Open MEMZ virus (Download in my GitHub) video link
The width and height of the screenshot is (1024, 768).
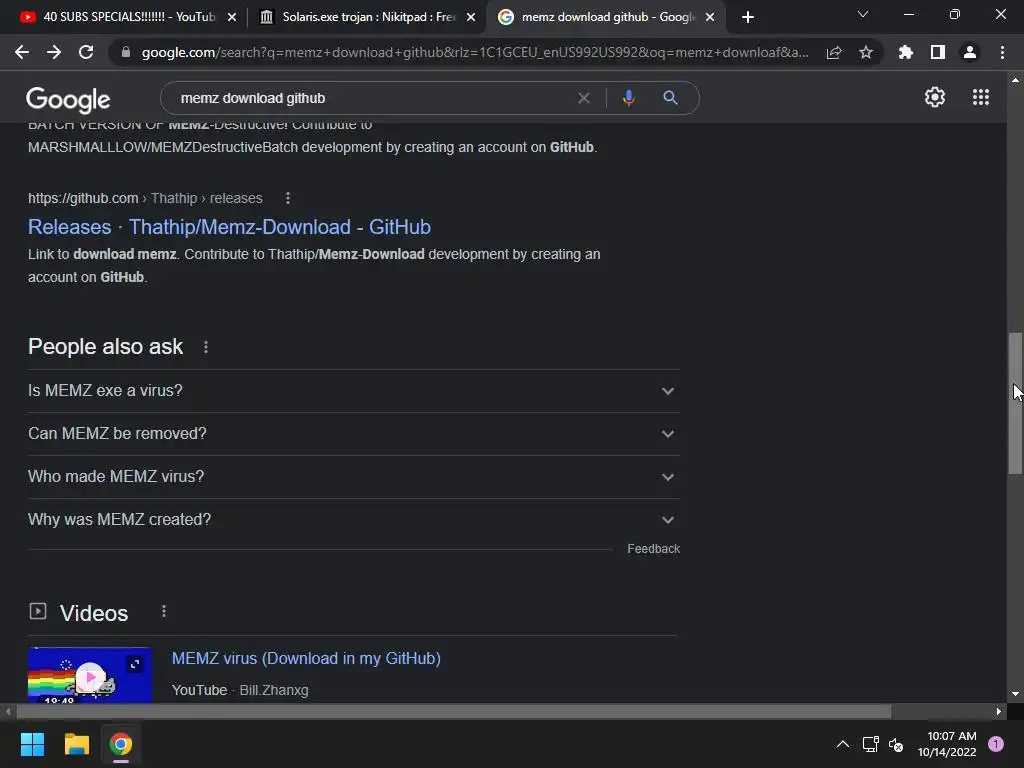tap(306, 658)
